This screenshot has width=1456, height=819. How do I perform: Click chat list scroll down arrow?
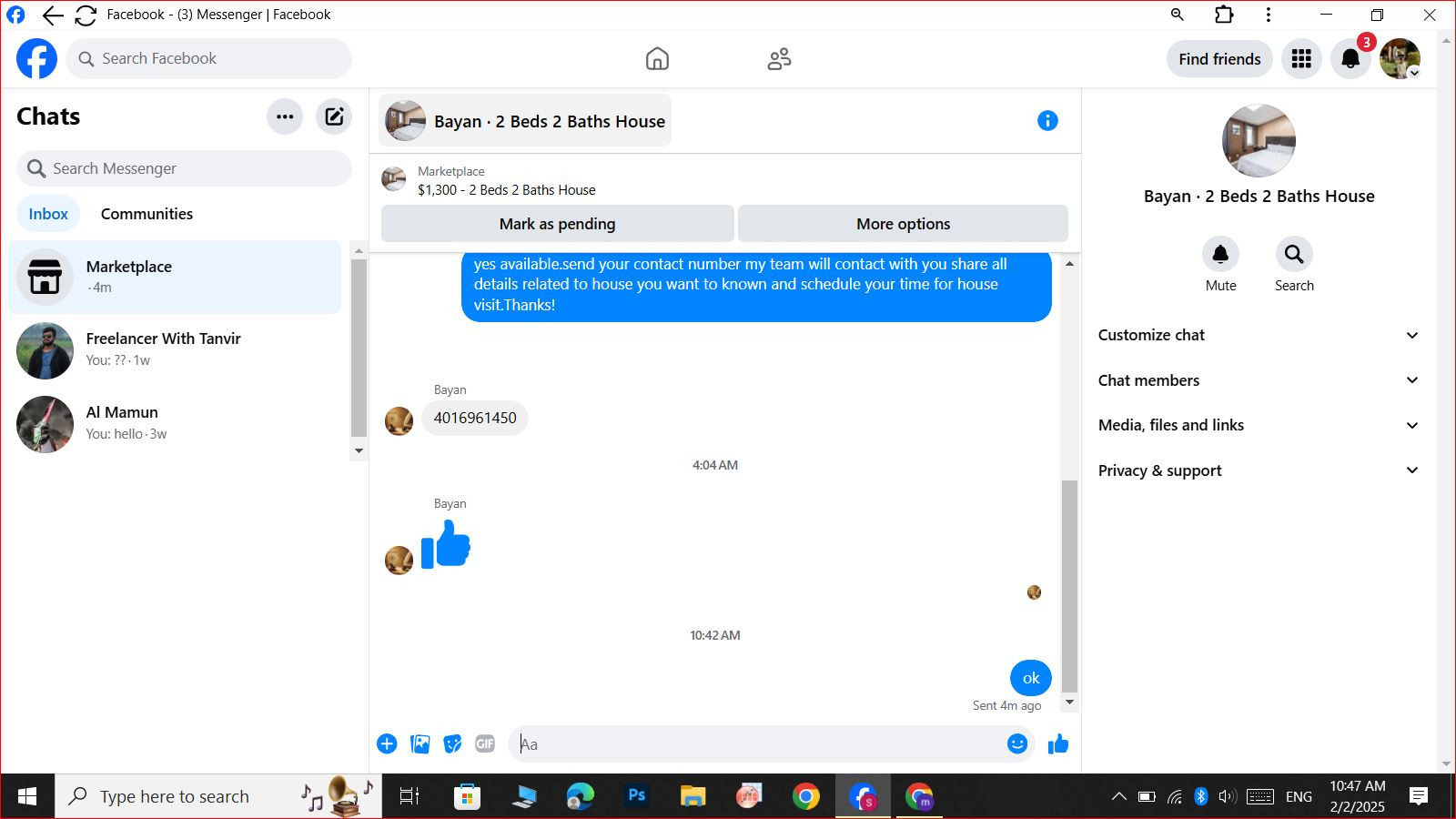359,450
